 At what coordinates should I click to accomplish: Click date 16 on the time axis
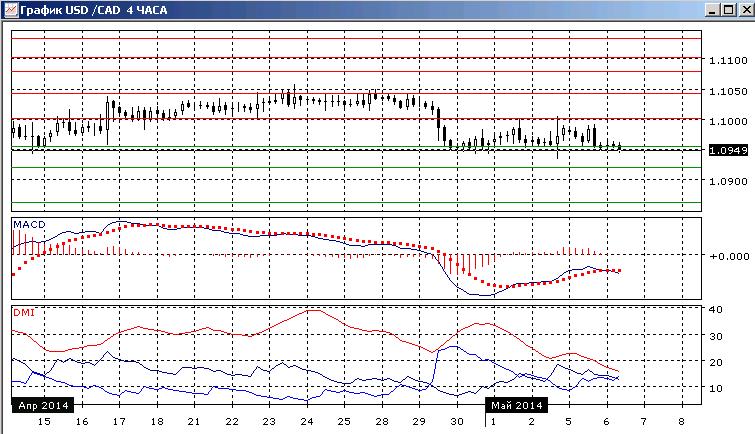pyautogui.click(x=82, y=422)
